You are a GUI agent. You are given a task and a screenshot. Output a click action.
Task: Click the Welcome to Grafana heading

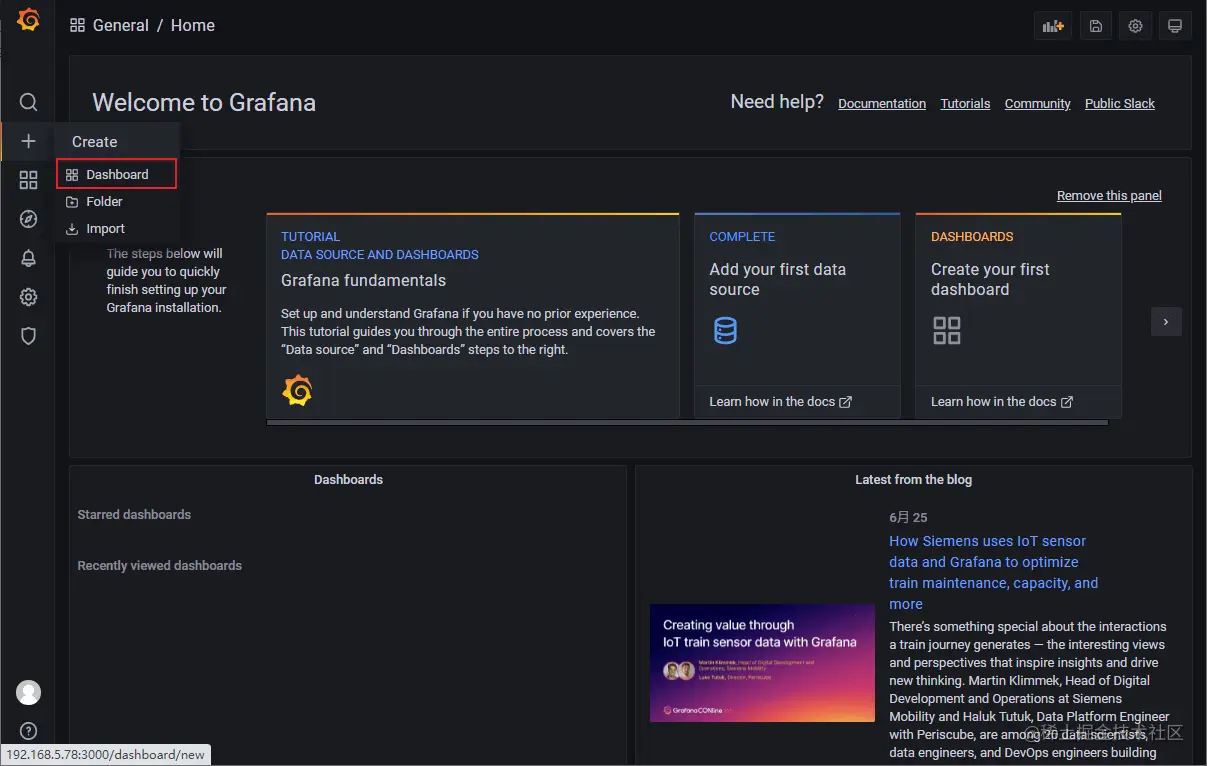click(204, 102)
